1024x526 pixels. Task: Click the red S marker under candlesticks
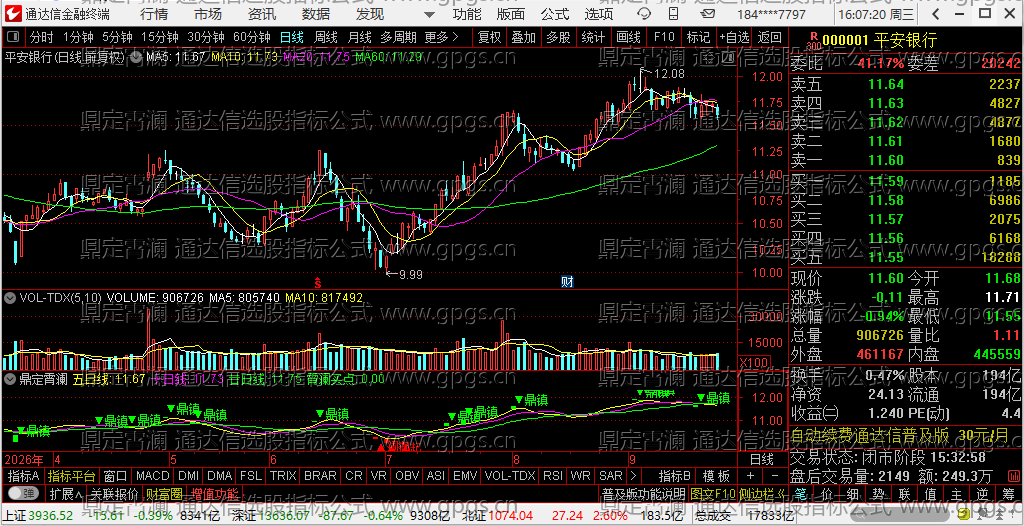(x=318, y=282)
